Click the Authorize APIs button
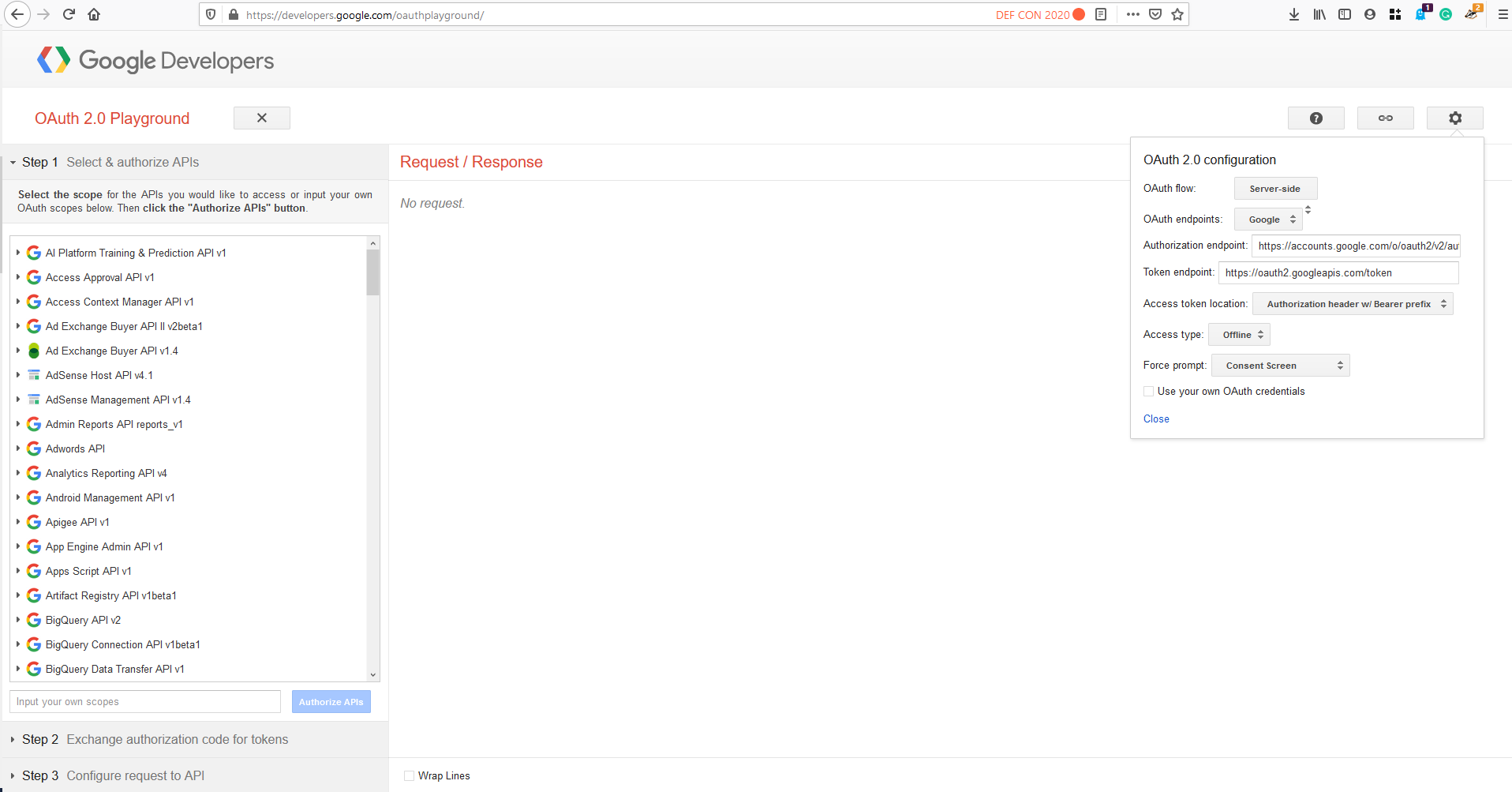1512x792 pixels. [x=331, y=702]
